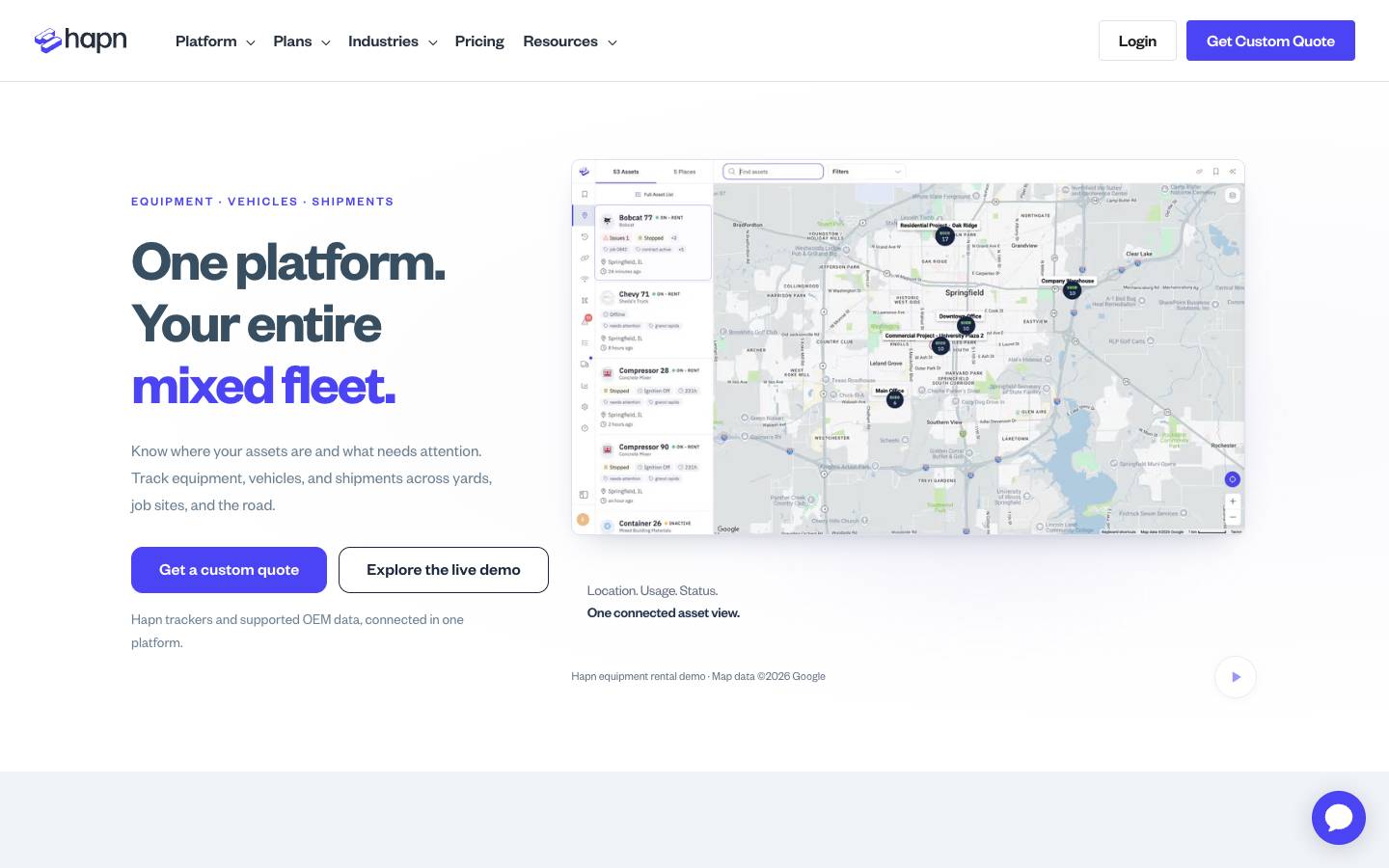Expand the Platform navigation menu
This screenshot has width=1389, height=868.
pos(215,41)
